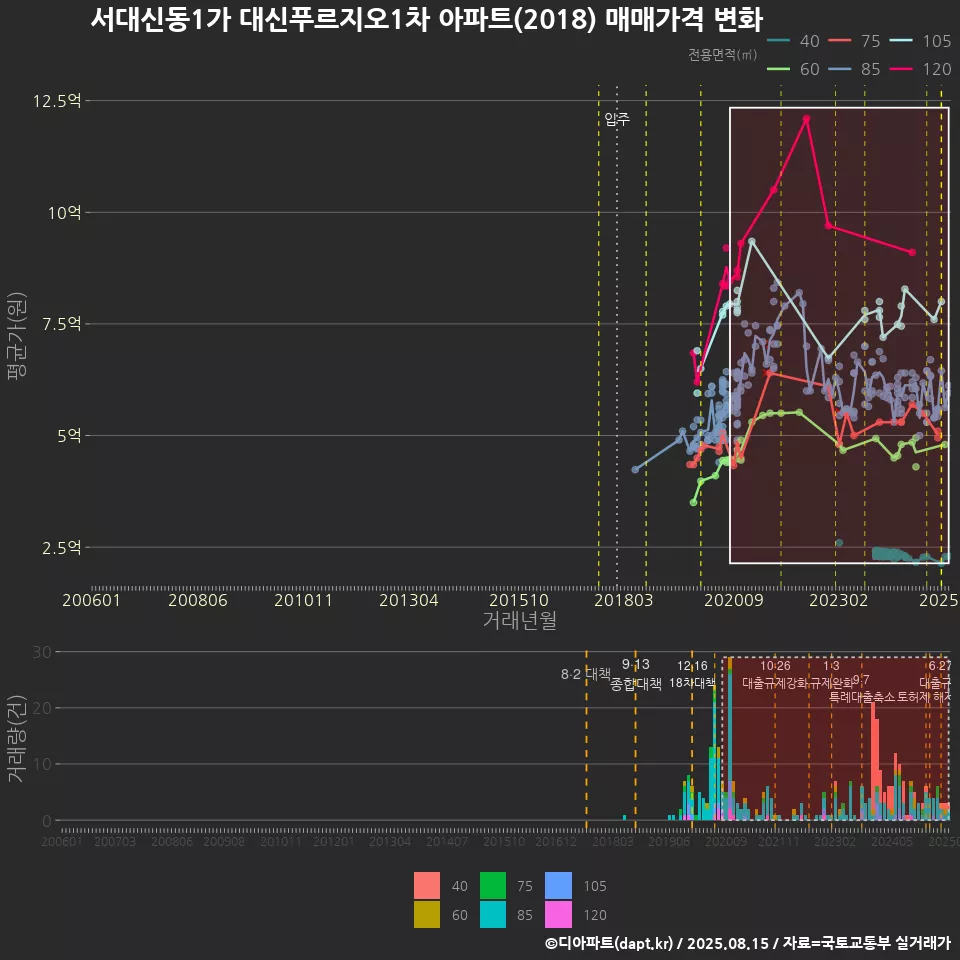Screen dimensions: 960x960
Task: Click the pale cyan 105㎡ line's peak point above 9억
Action: (752, 241)
